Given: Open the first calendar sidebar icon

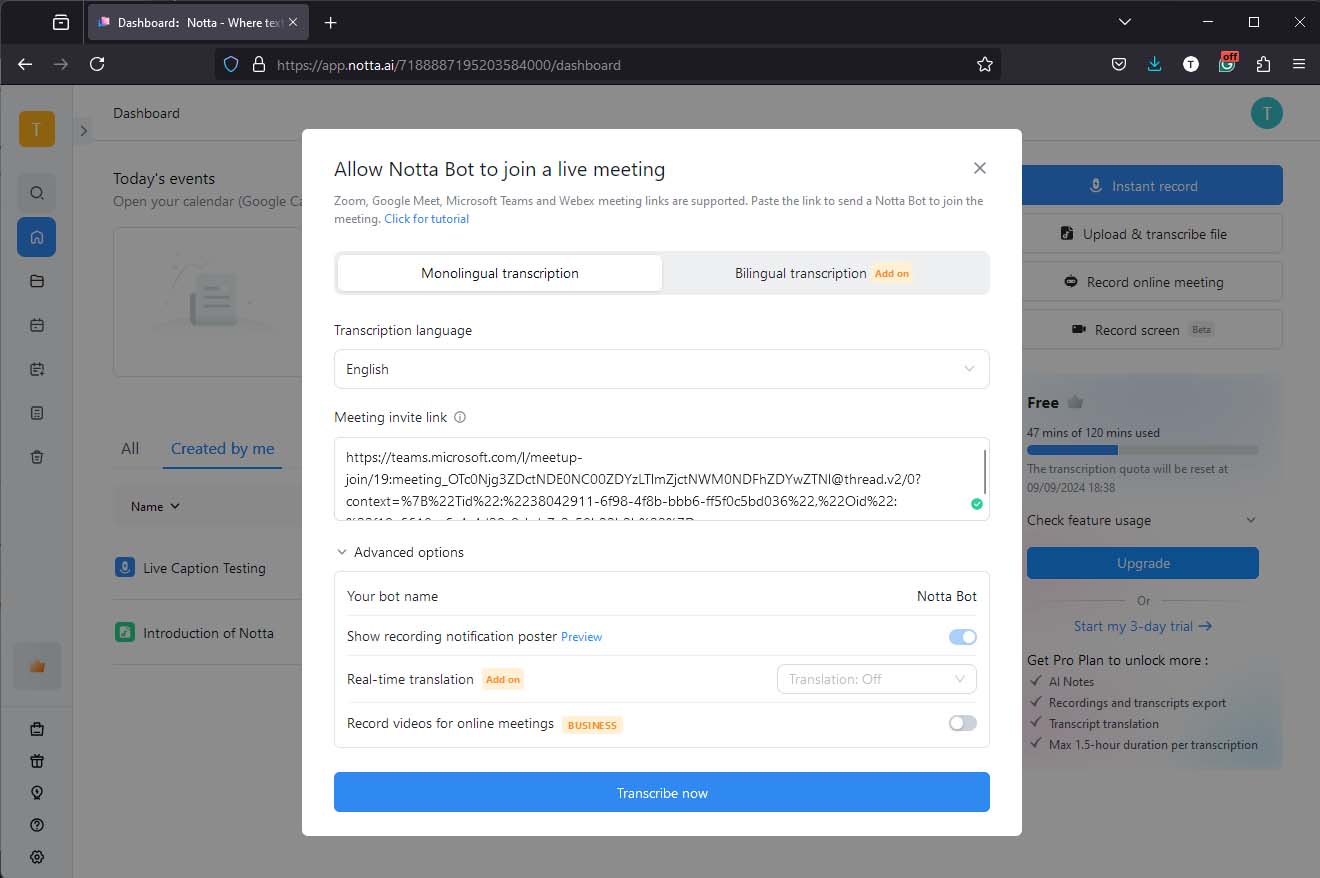Looking at the screenshot, I should coord(37,325).
